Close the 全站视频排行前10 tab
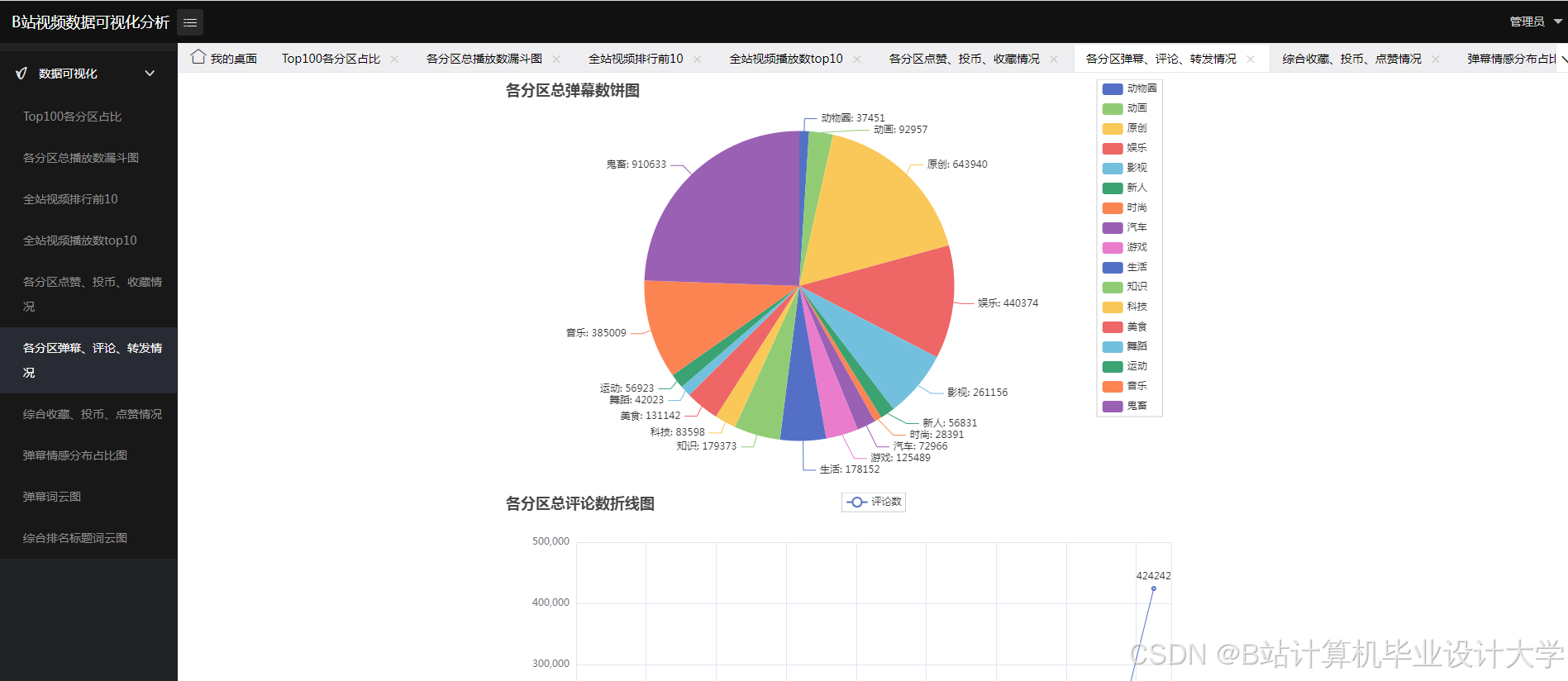Screen dimensions: 1568x681 pyautogui.click(x=698, y=59)
